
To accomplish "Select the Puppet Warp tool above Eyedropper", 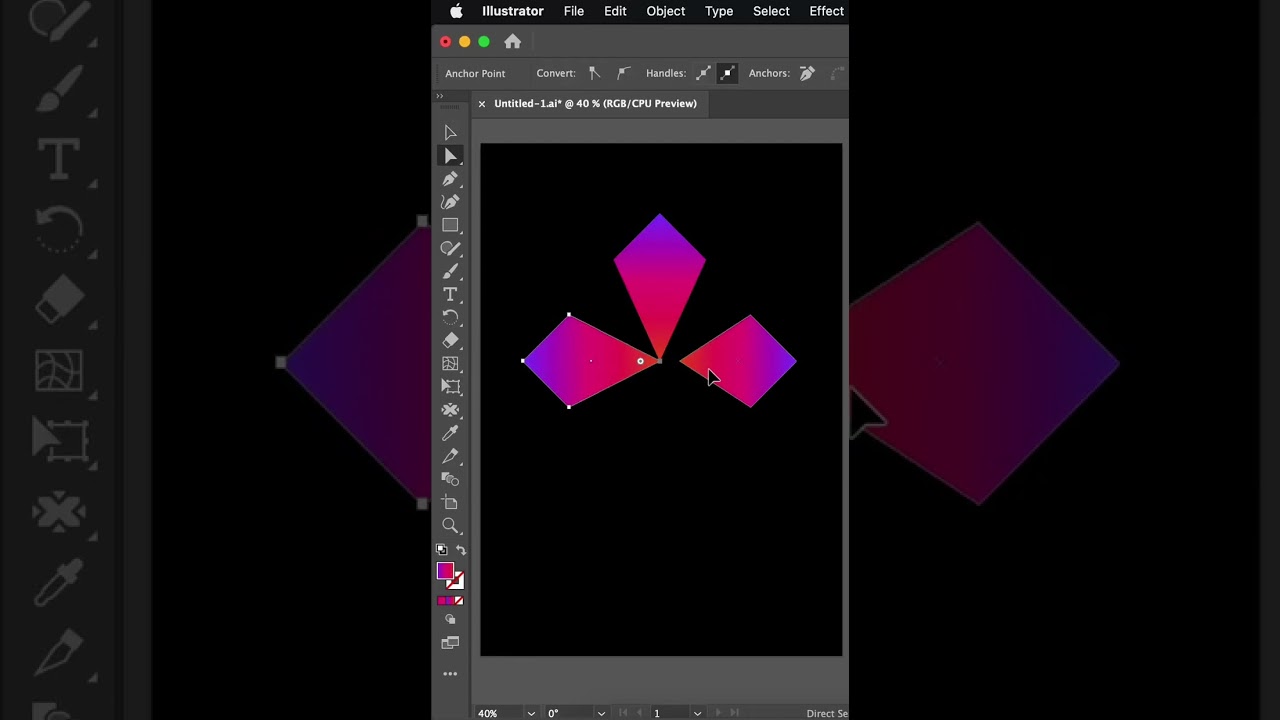I will pos(450,410).
